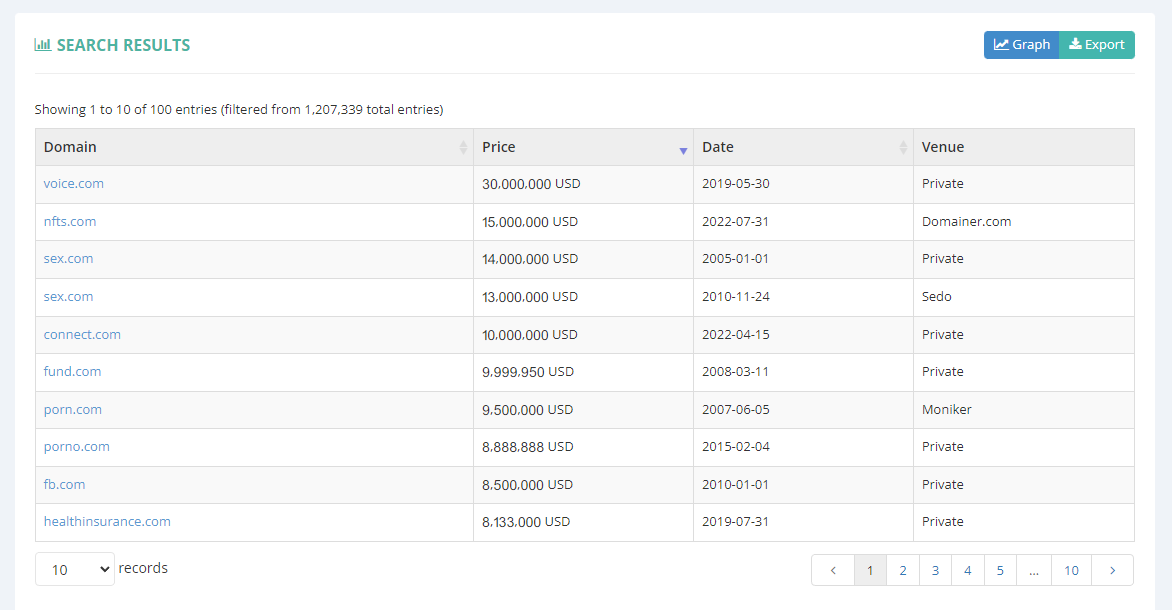The width and height of the screenshot is (1172, 610).
Task: Click the sort triangle on the Price column
Action: click(684, 151)
